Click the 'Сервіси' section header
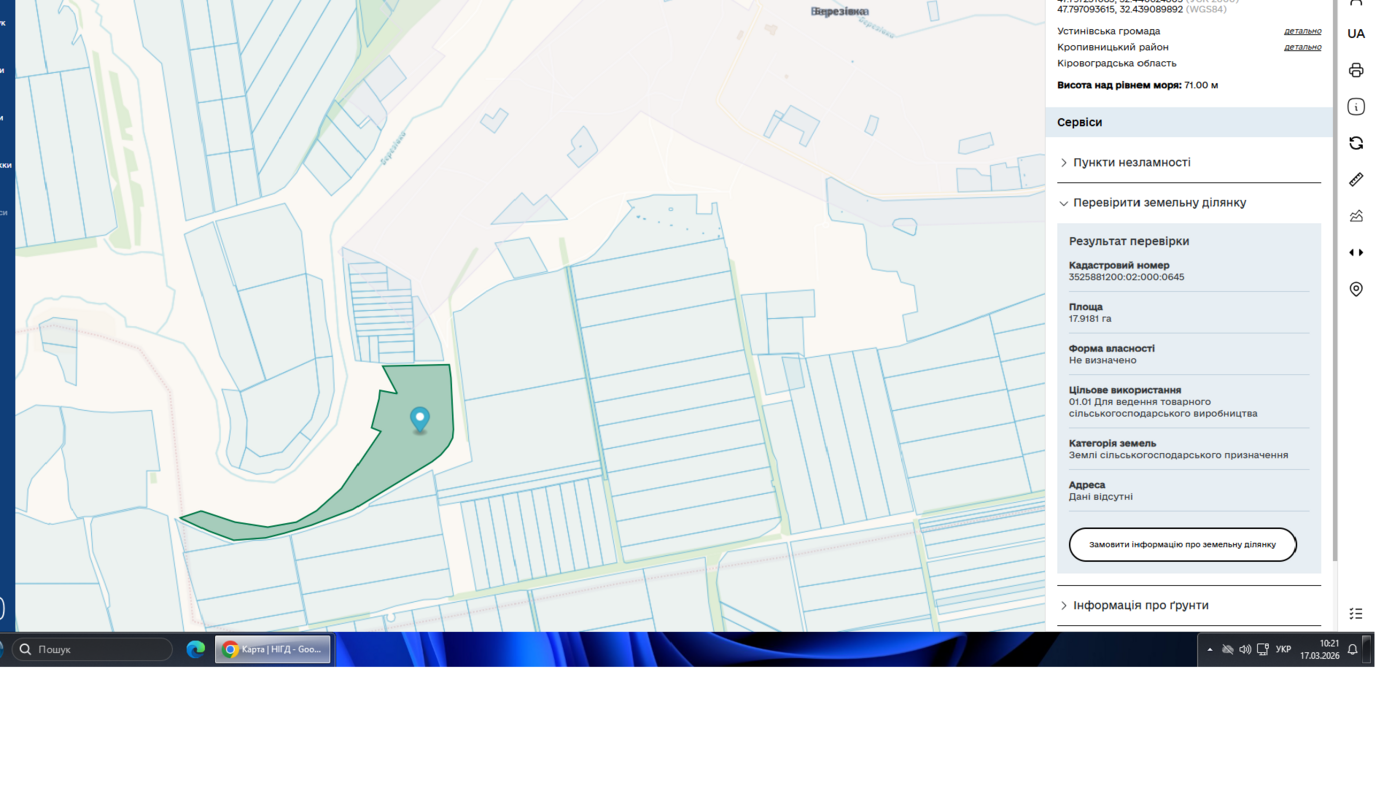This screenshot has height=788, width=1400. point(1189,122)
